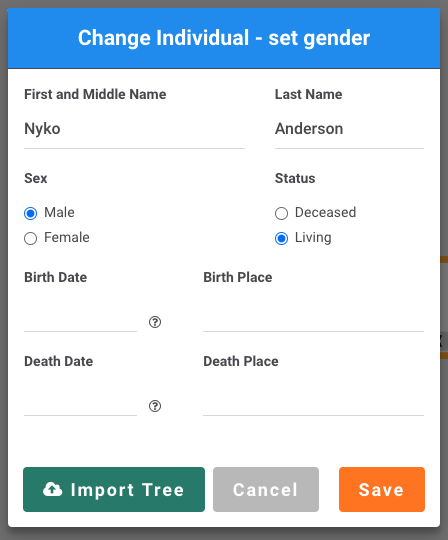This screenshot has height=540, width=448.
Task: Click the First and Middle Name field
Action: [134, 129]
